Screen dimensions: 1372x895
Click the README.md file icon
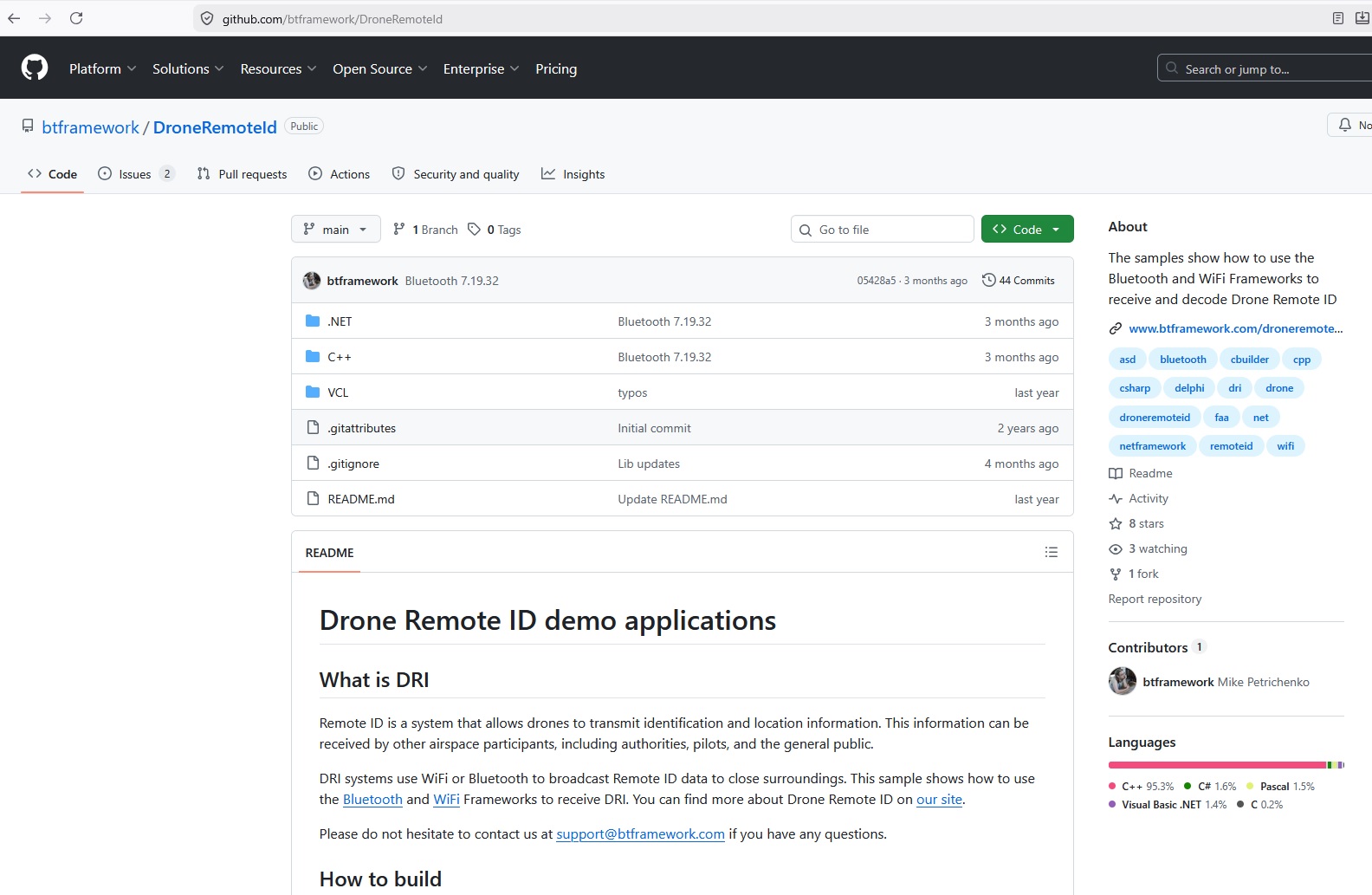[313, 499]
